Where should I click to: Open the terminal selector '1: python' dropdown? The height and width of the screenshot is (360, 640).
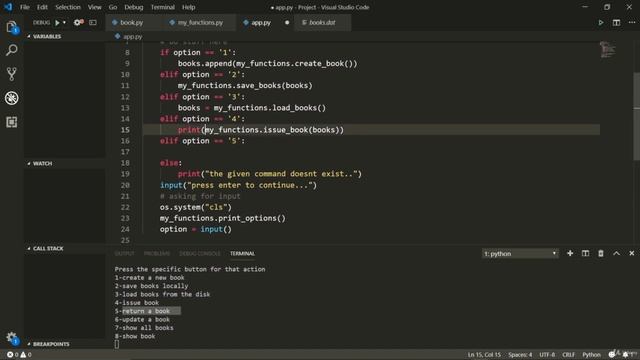(520, 253)
